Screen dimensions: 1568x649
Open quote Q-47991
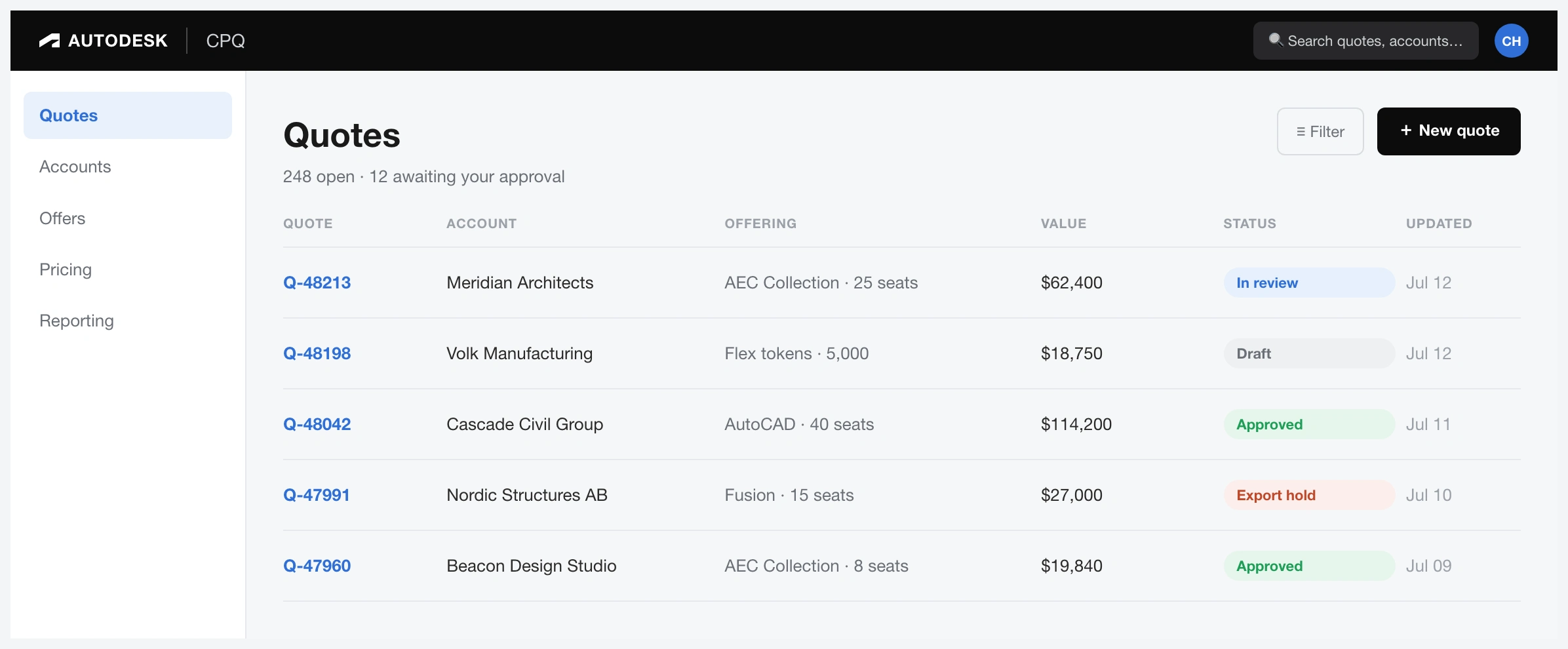(317, 495)
